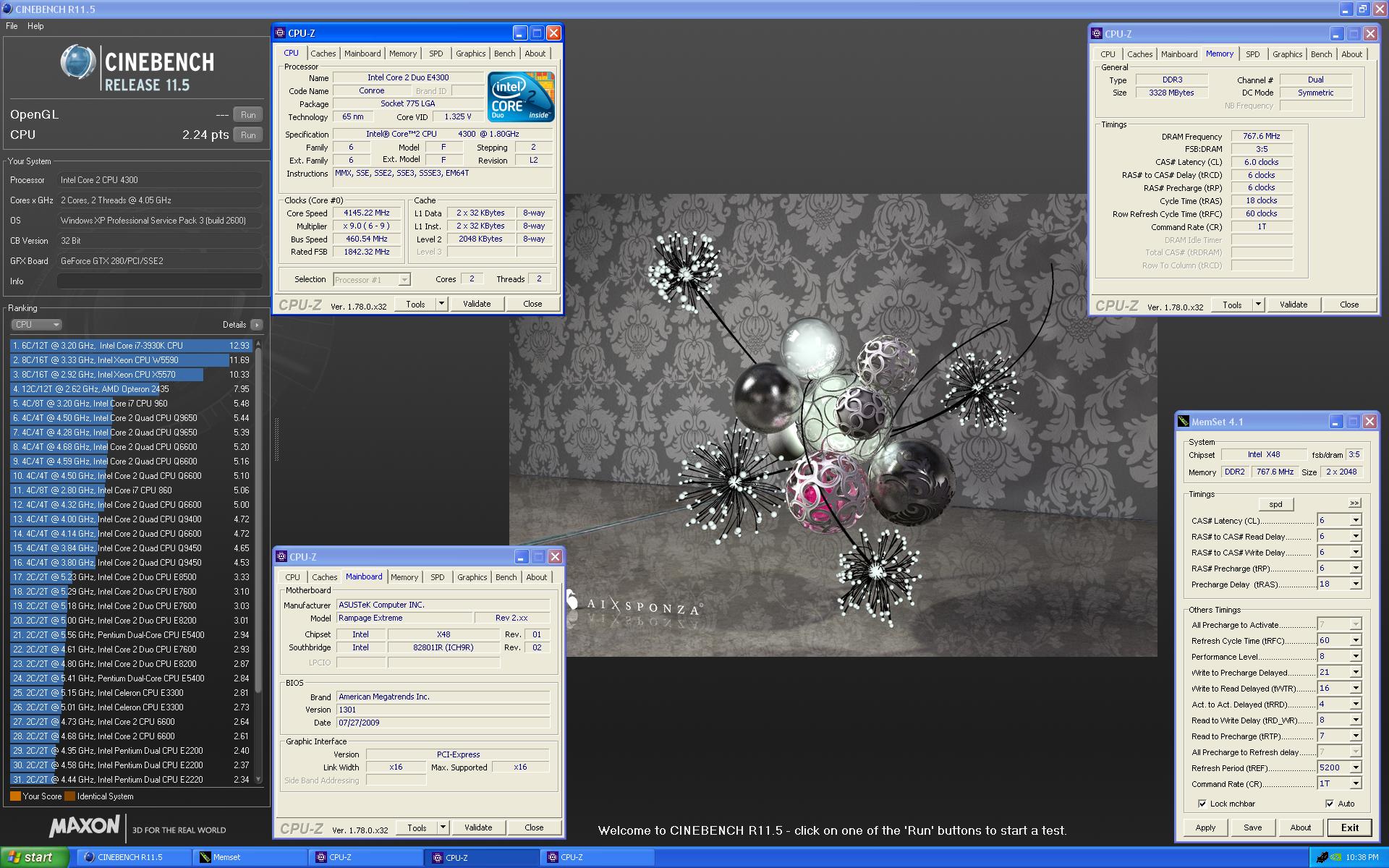Click the Exit button in MemSet

[1350, 827]
